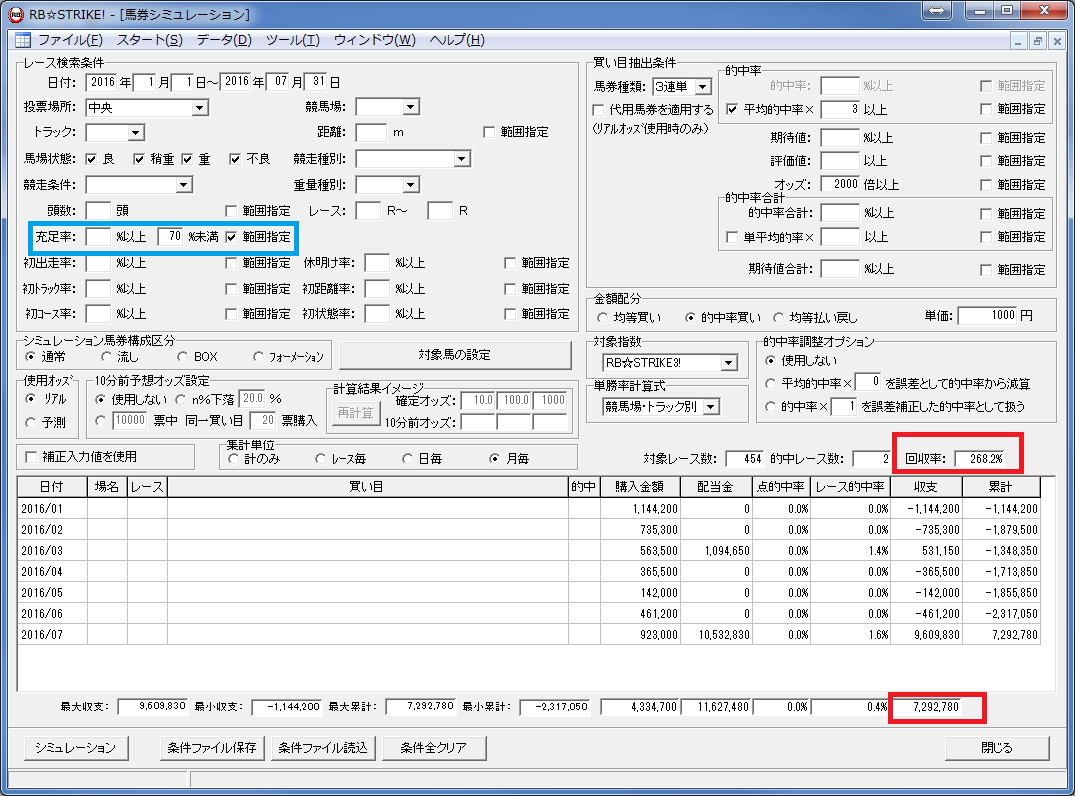Image resolution: width=1075 pixels, height=796 pixels.
Task: Minimize the inner MDI child window
Action: [x=1018, y=42]
